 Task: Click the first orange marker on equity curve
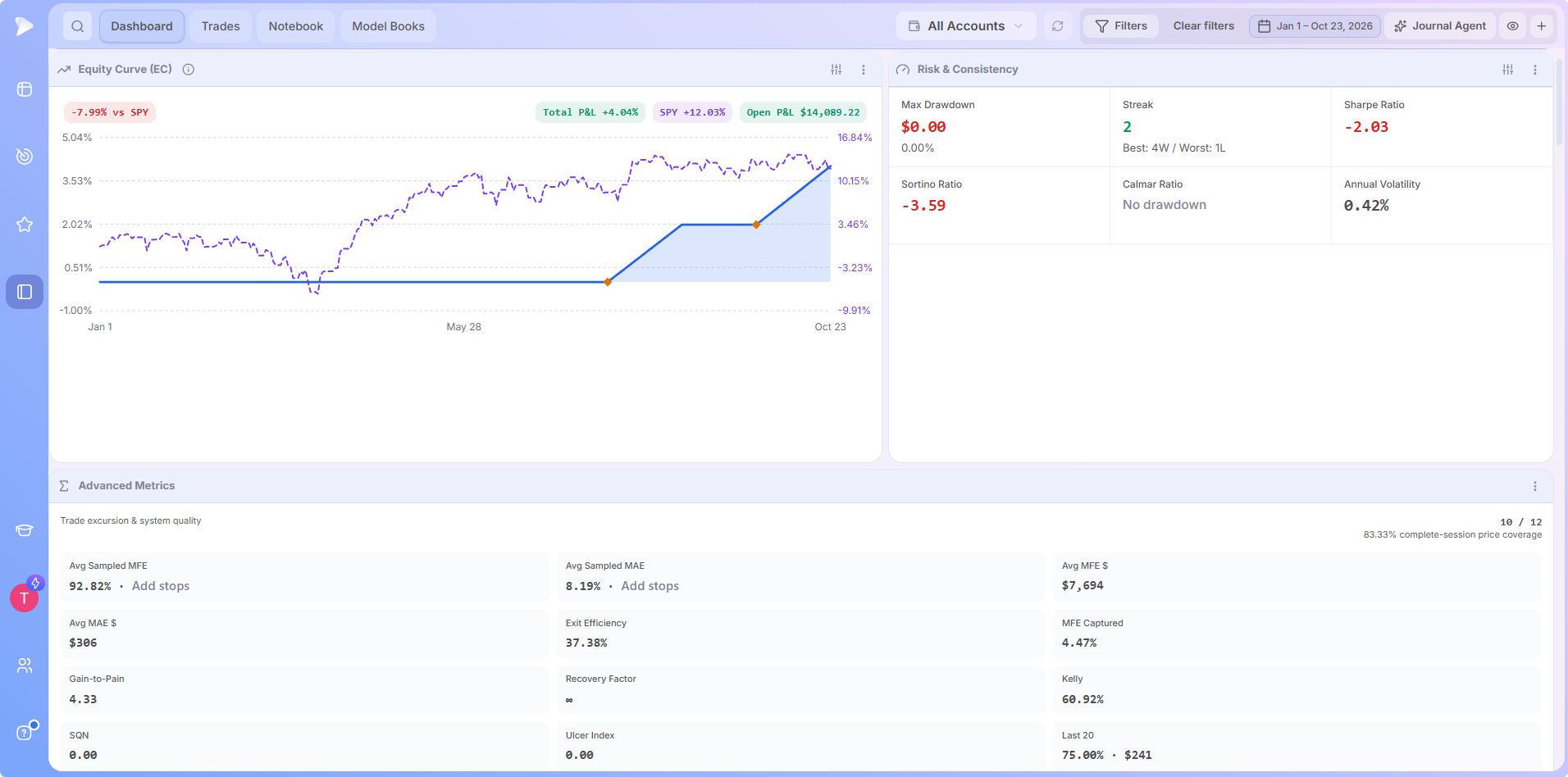pos(608,282)
